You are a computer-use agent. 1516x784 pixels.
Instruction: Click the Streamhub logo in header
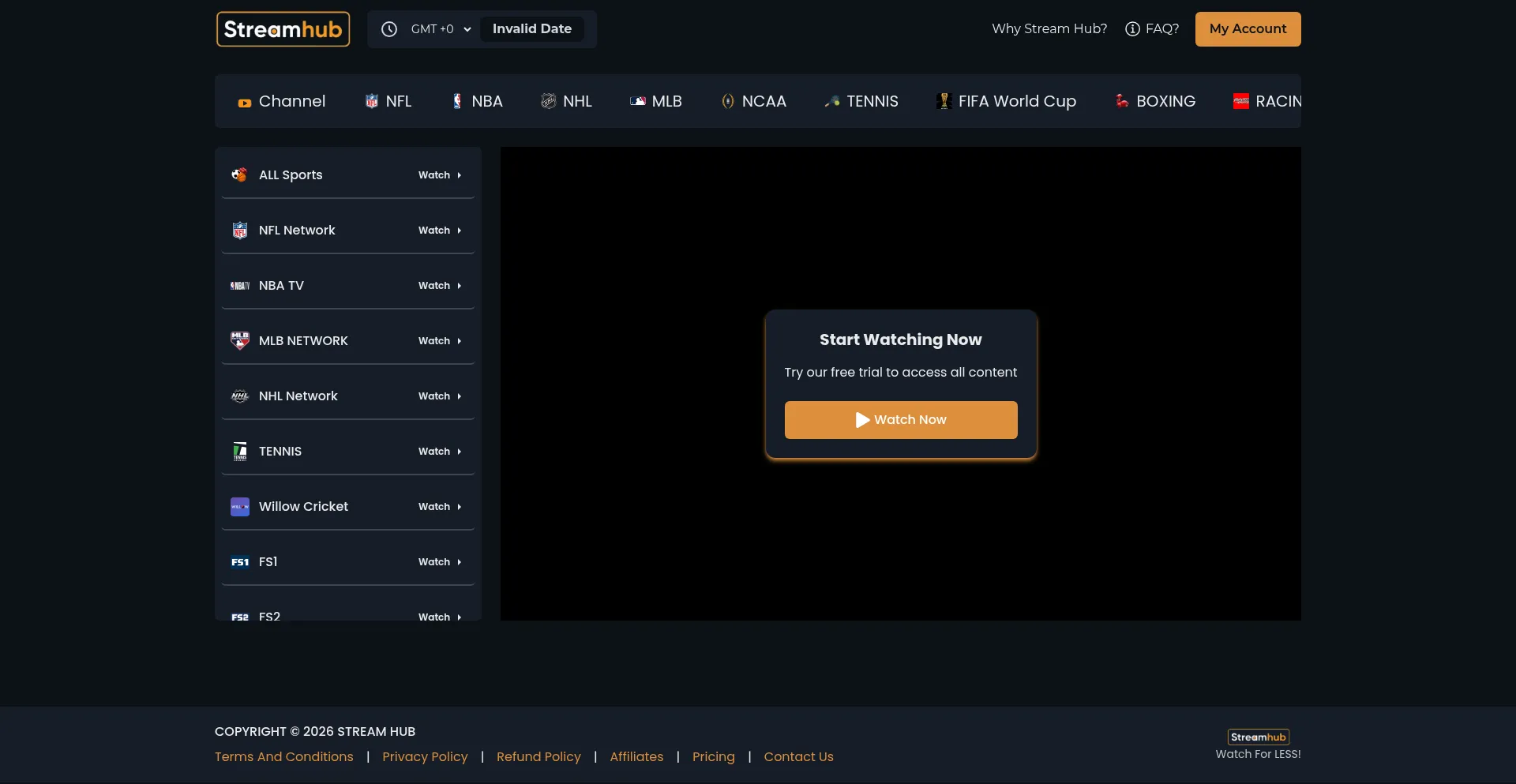(283, 29)
